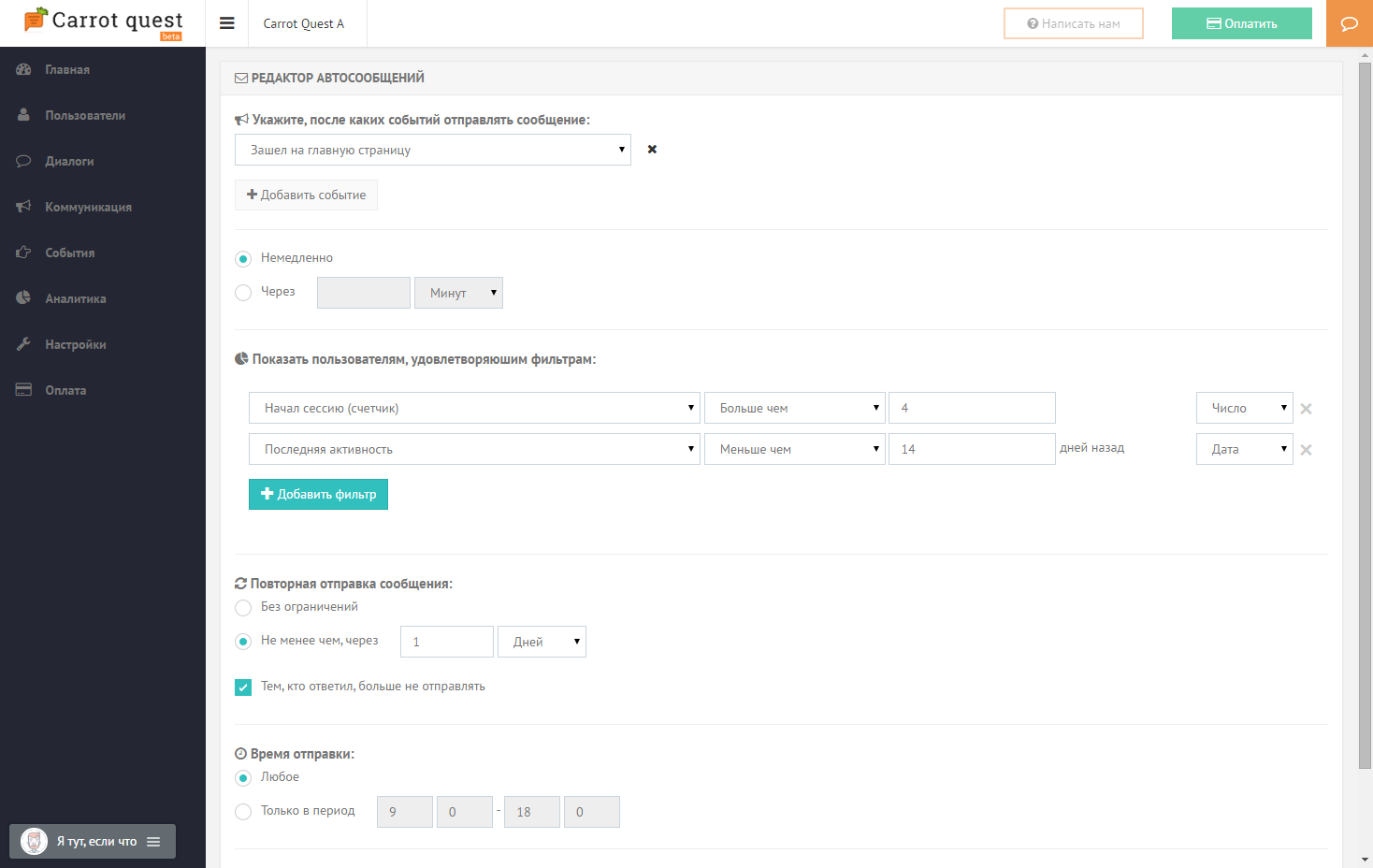Select the 'Через' delay radio button

243,293
